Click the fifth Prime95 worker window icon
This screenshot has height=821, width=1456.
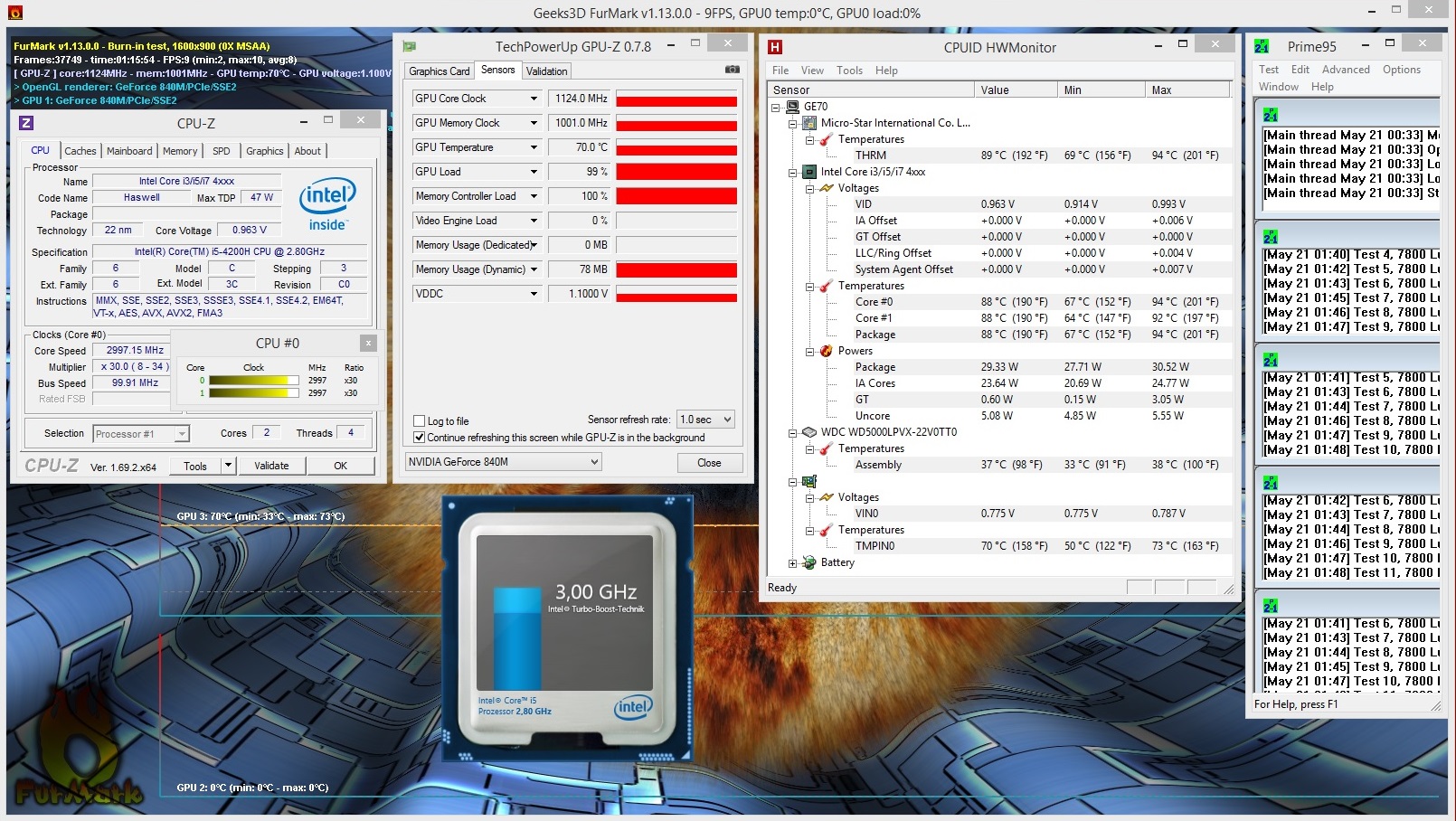[1271, 606]
